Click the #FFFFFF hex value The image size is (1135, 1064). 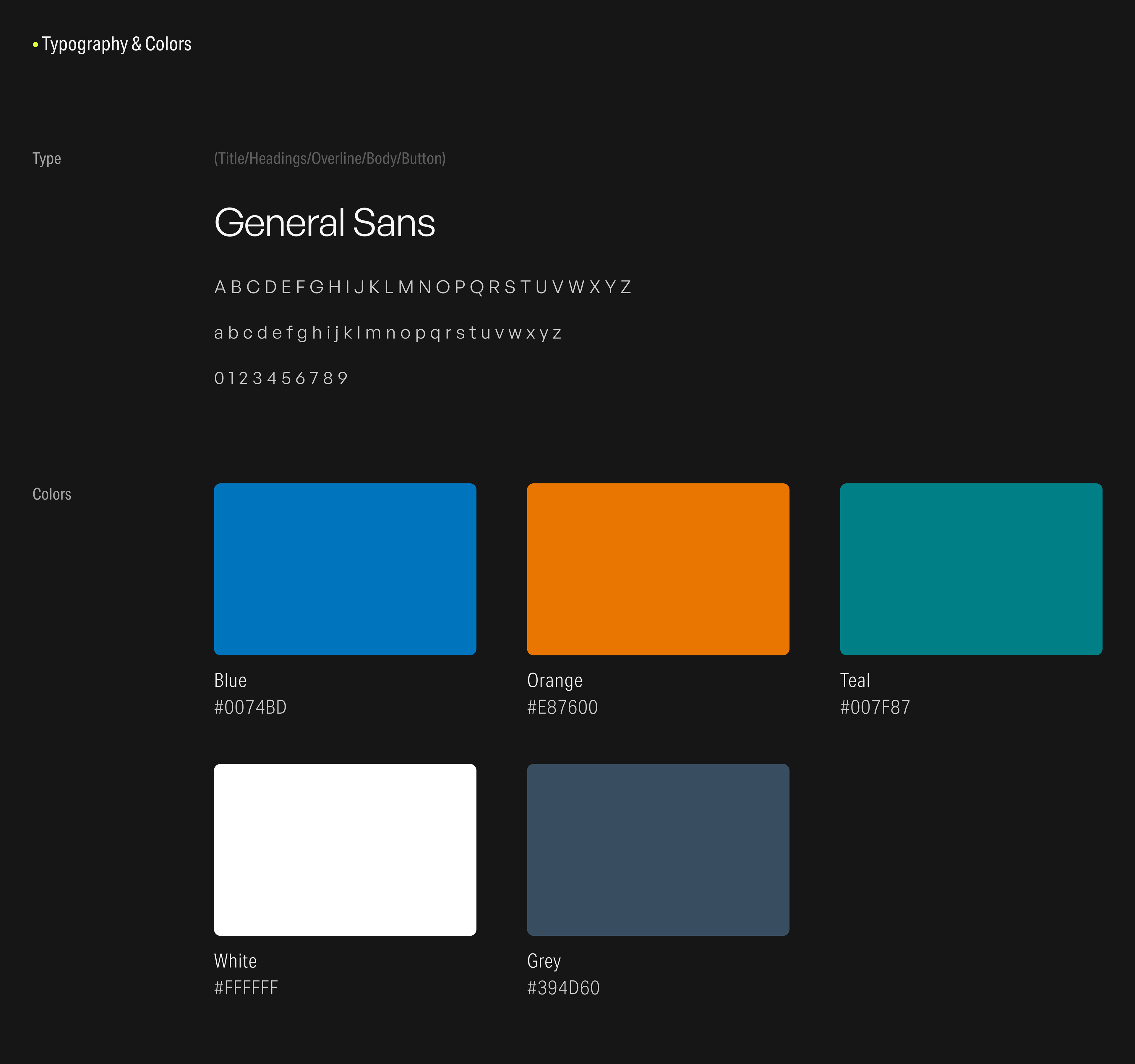tap(246, 987)
